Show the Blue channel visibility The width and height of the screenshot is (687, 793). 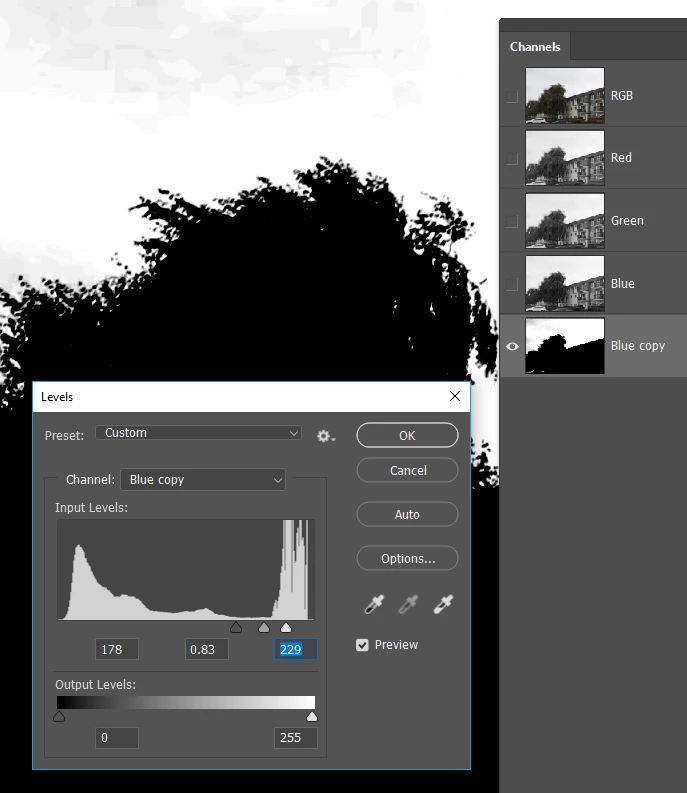[x=512, y=284]
